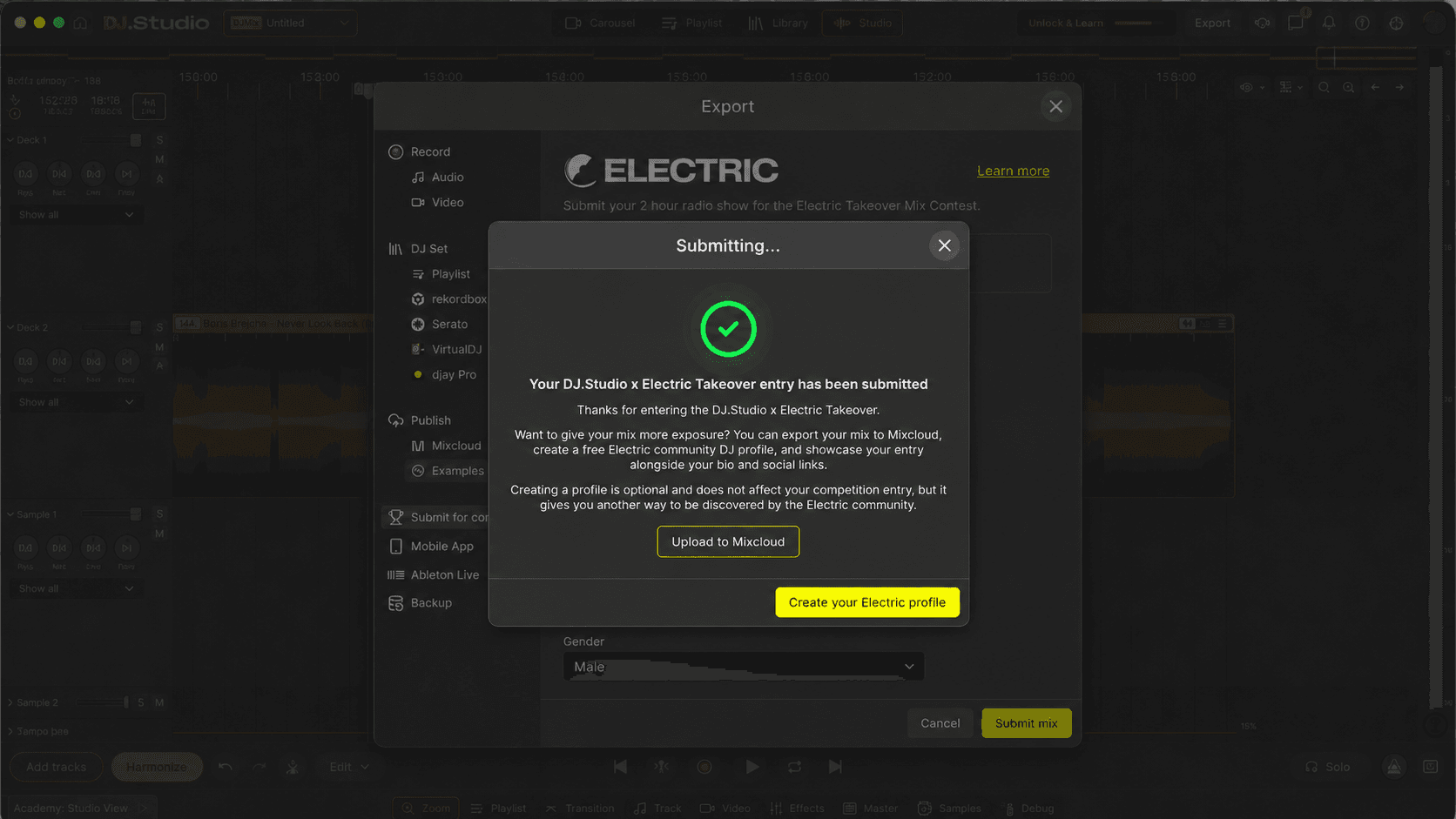
Task: Open the Transition bottom tab
Action: pos(580,809)
